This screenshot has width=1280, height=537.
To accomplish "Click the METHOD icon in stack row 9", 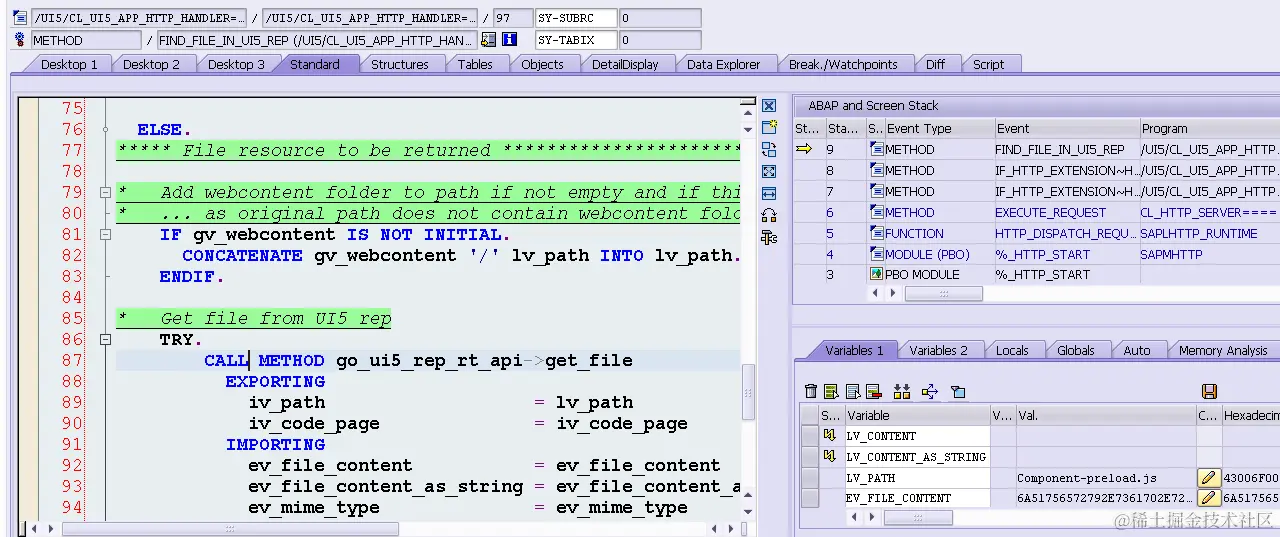I will click(x=875, y=150).
